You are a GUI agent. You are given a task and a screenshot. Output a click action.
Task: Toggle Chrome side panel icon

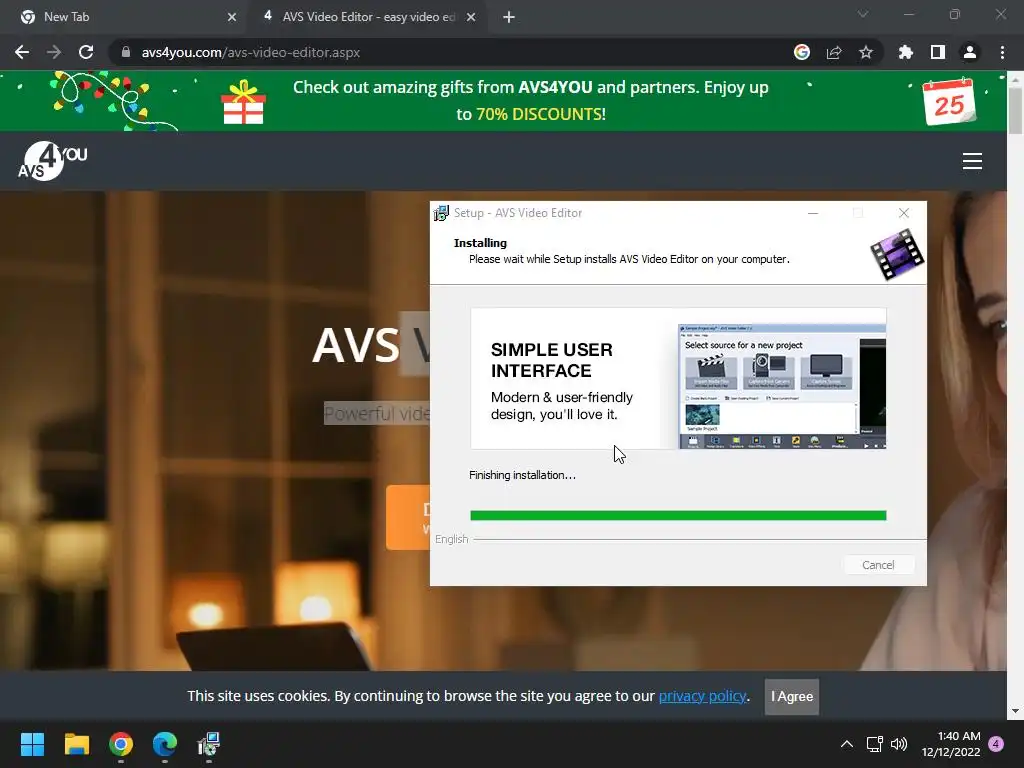(x=938, y=52)
